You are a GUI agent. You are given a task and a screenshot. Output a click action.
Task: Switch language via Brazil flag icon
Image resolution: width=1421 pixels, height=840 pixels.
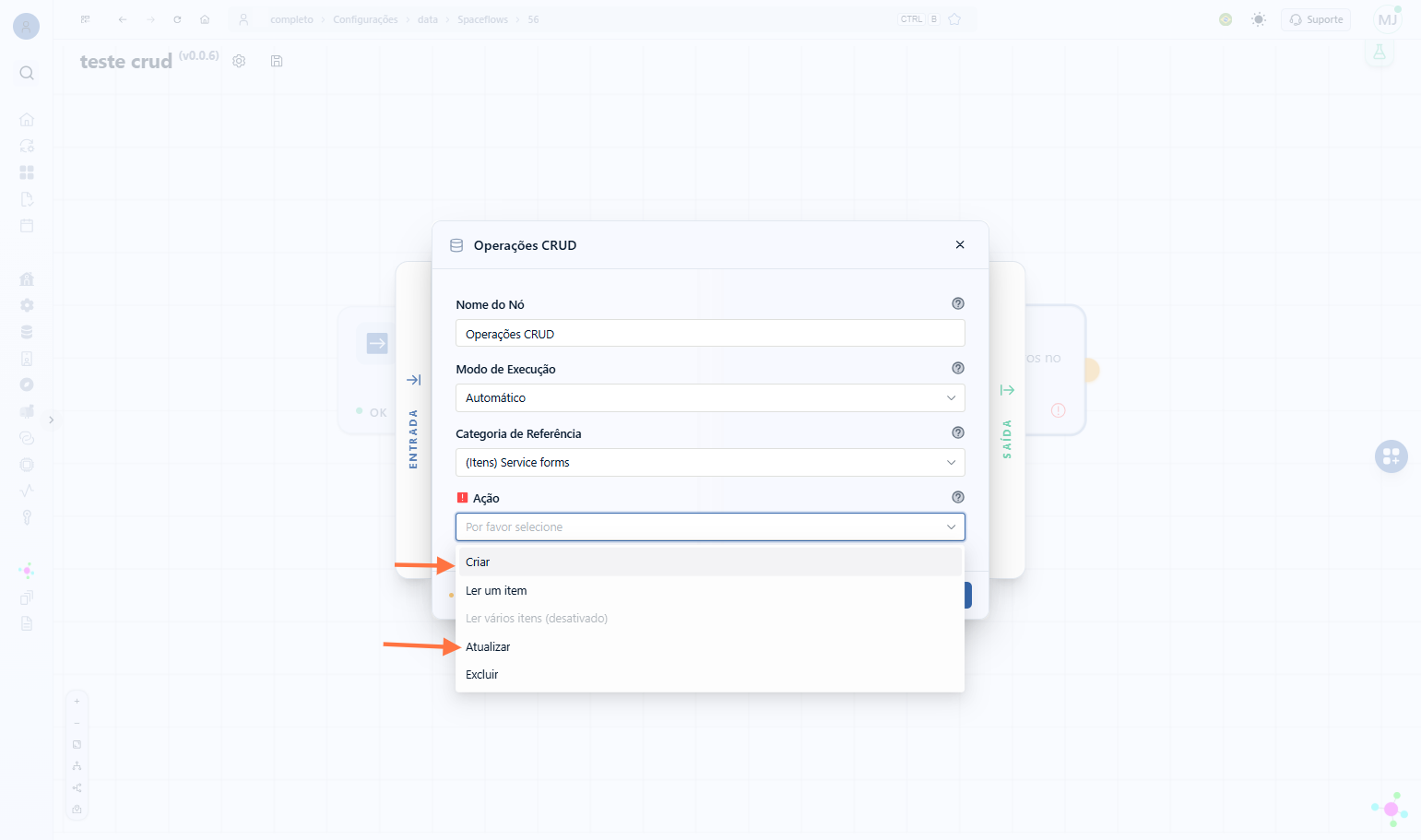[1226, 19]
